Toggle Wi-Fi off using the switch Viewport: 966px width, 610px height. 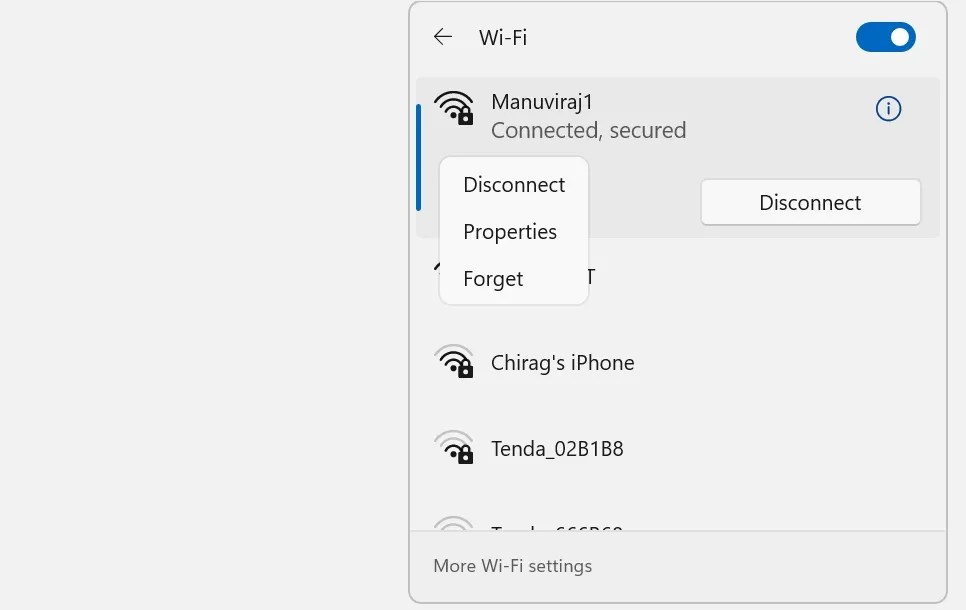coord(886,37)
